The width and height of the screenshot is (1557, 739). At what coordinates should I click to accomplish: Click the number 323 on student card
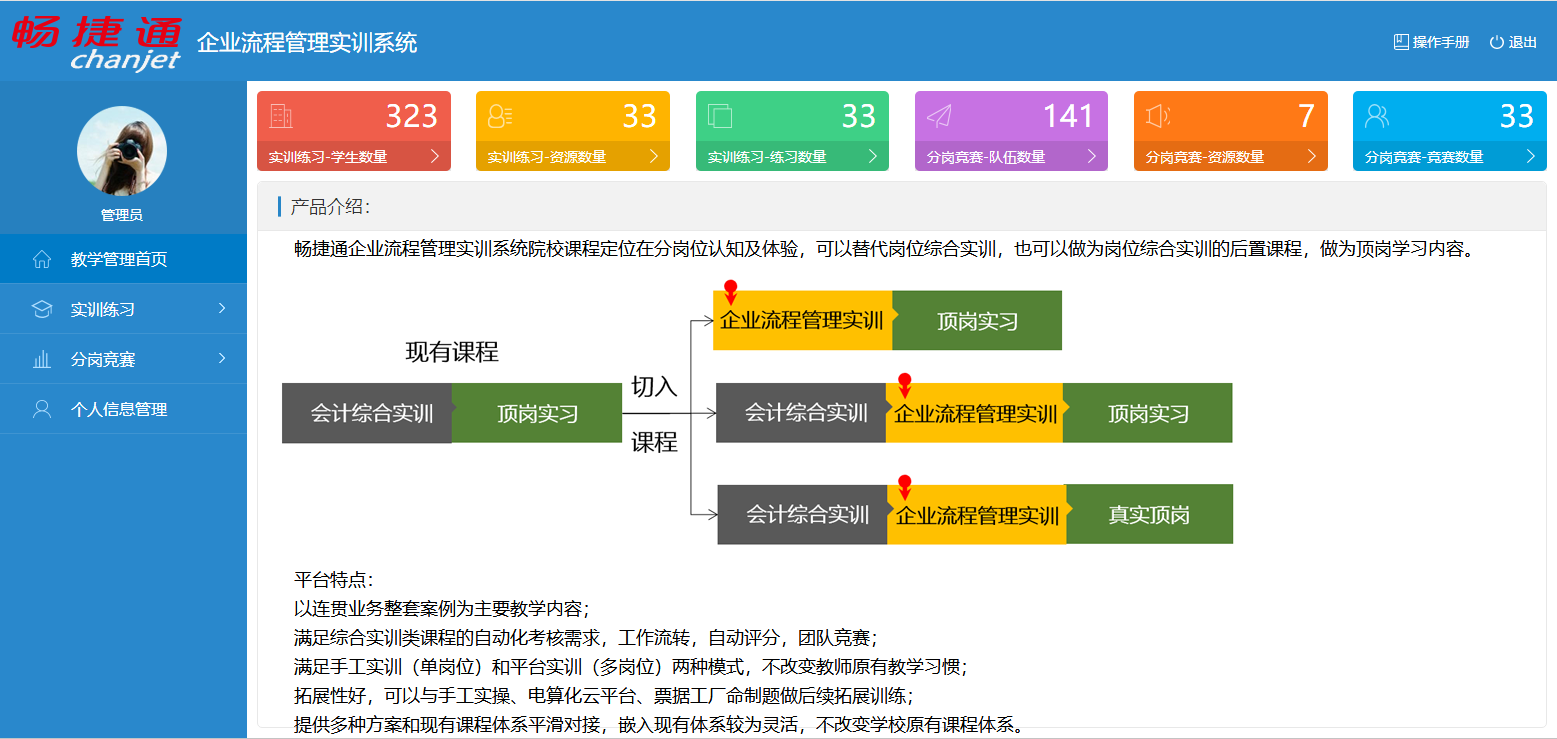tap(412, 117)
